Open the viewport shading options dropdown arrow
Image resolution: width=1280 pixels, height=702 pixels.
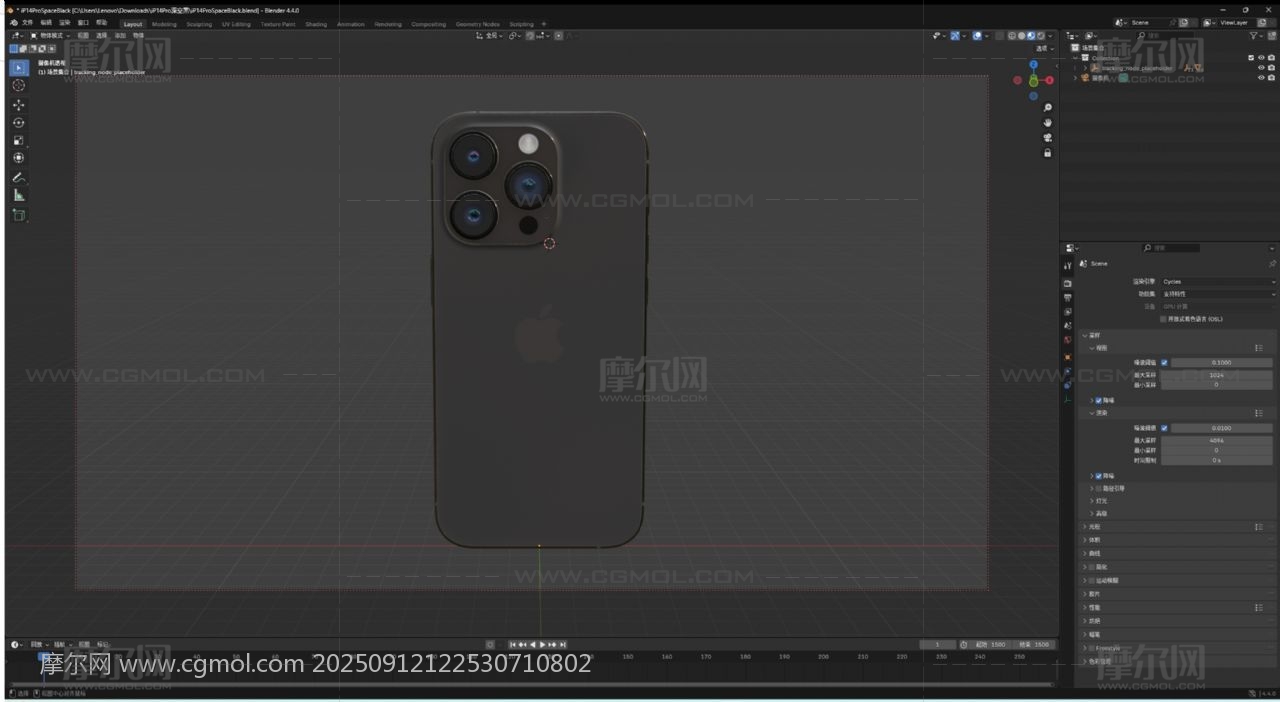coord(1050,36)
